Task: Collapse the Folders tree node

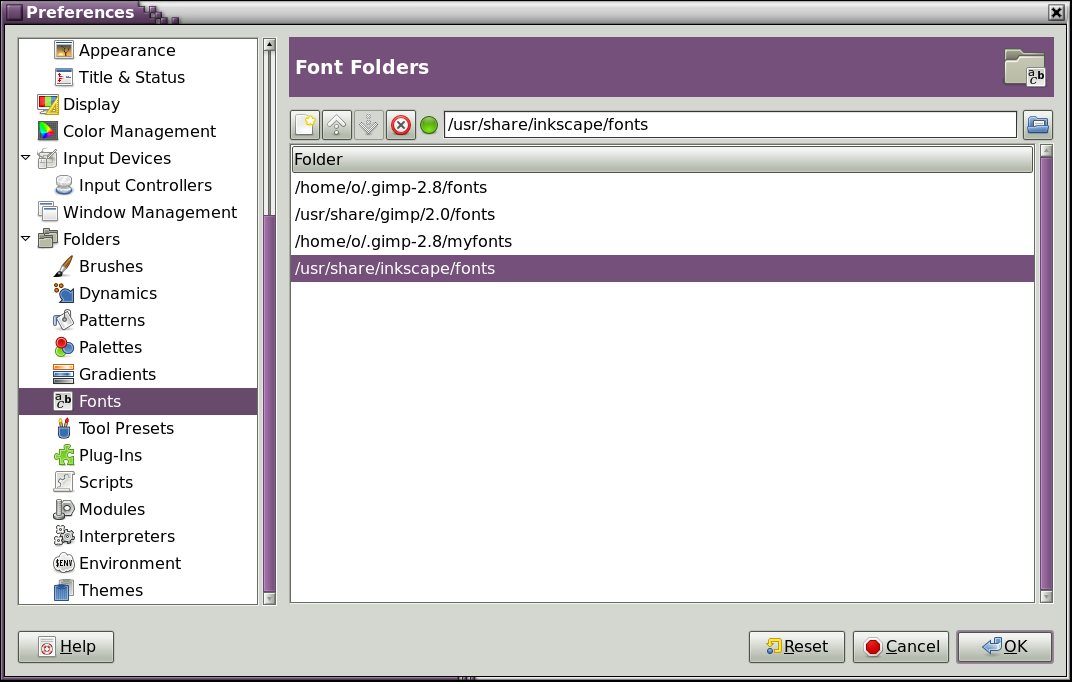Action: 25,239
